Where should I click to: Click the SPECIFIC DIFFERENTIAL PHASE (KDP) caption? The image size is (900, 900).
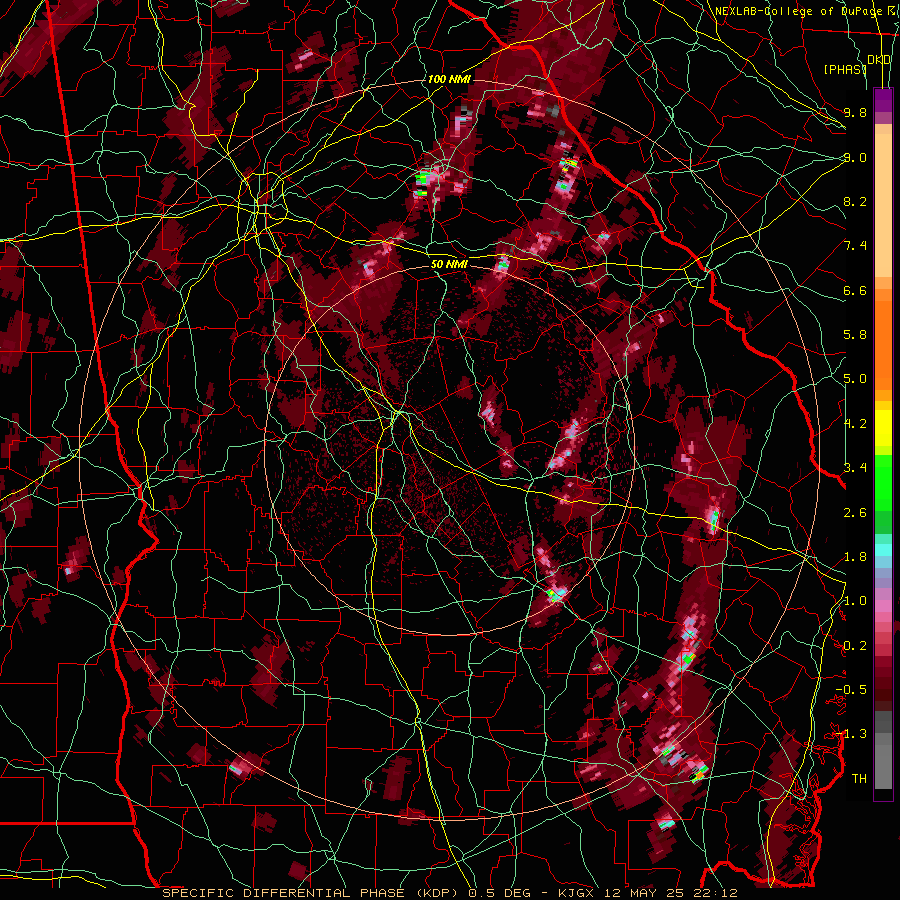click(x=312, y=893)
